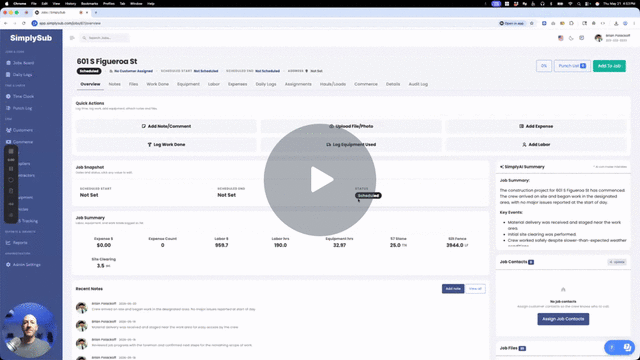Click the Add note button in Recent Notes
Image resolution: width=640 pixels, height=360 pixels.
[x=453, y=289]
